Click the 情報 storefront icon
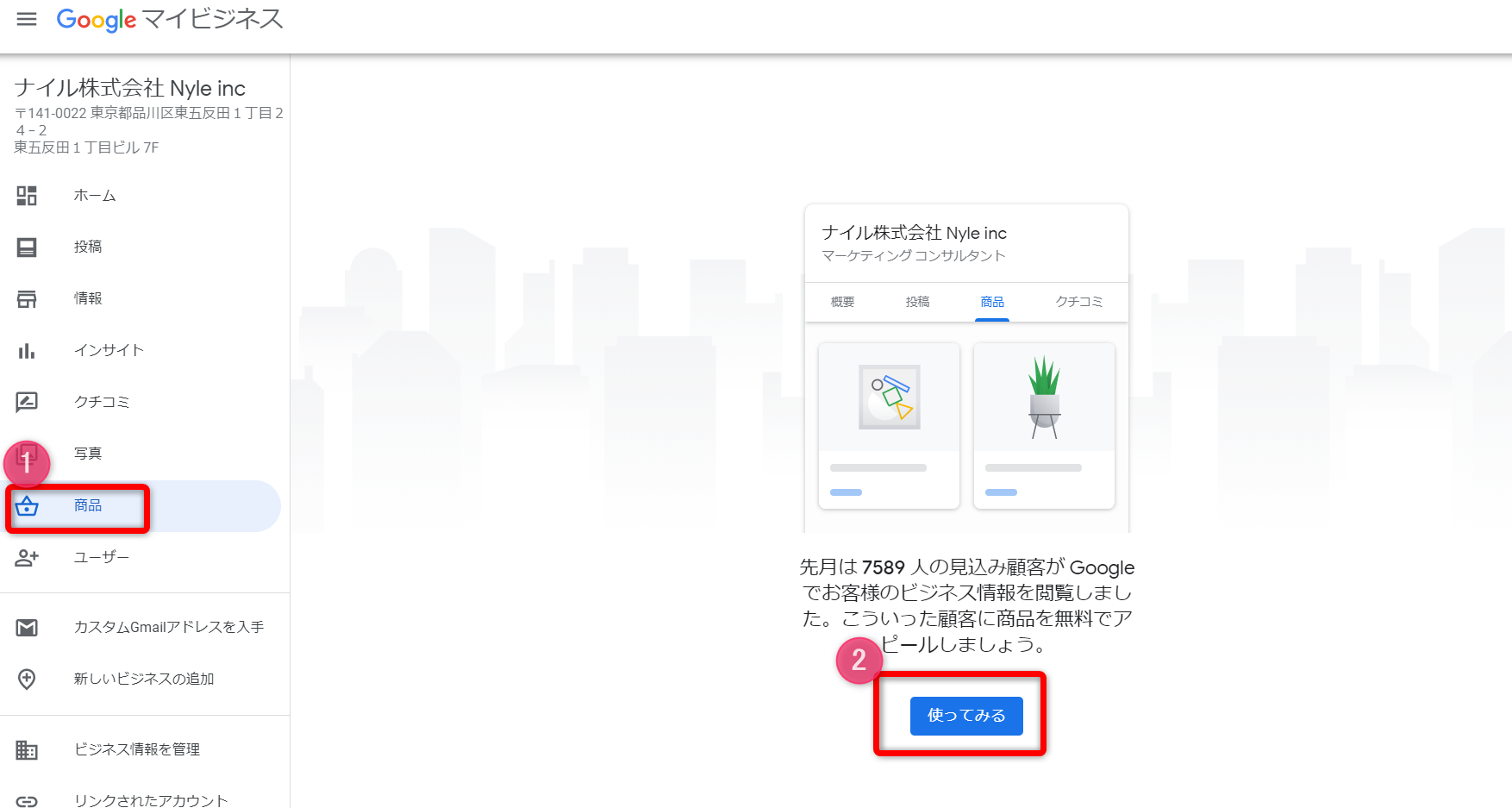 (x=27, y=299)
